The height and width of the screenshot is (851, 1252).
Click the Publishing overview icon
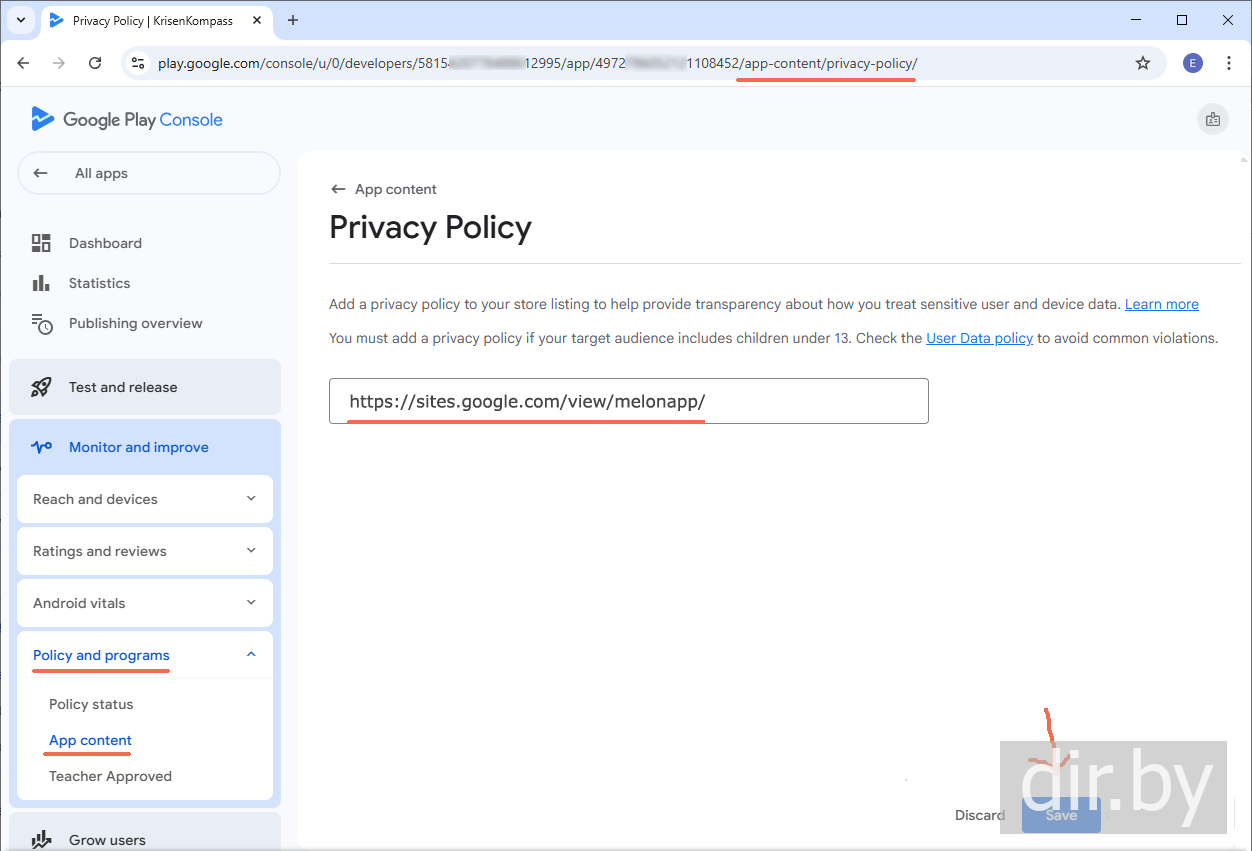coord(41,323)
